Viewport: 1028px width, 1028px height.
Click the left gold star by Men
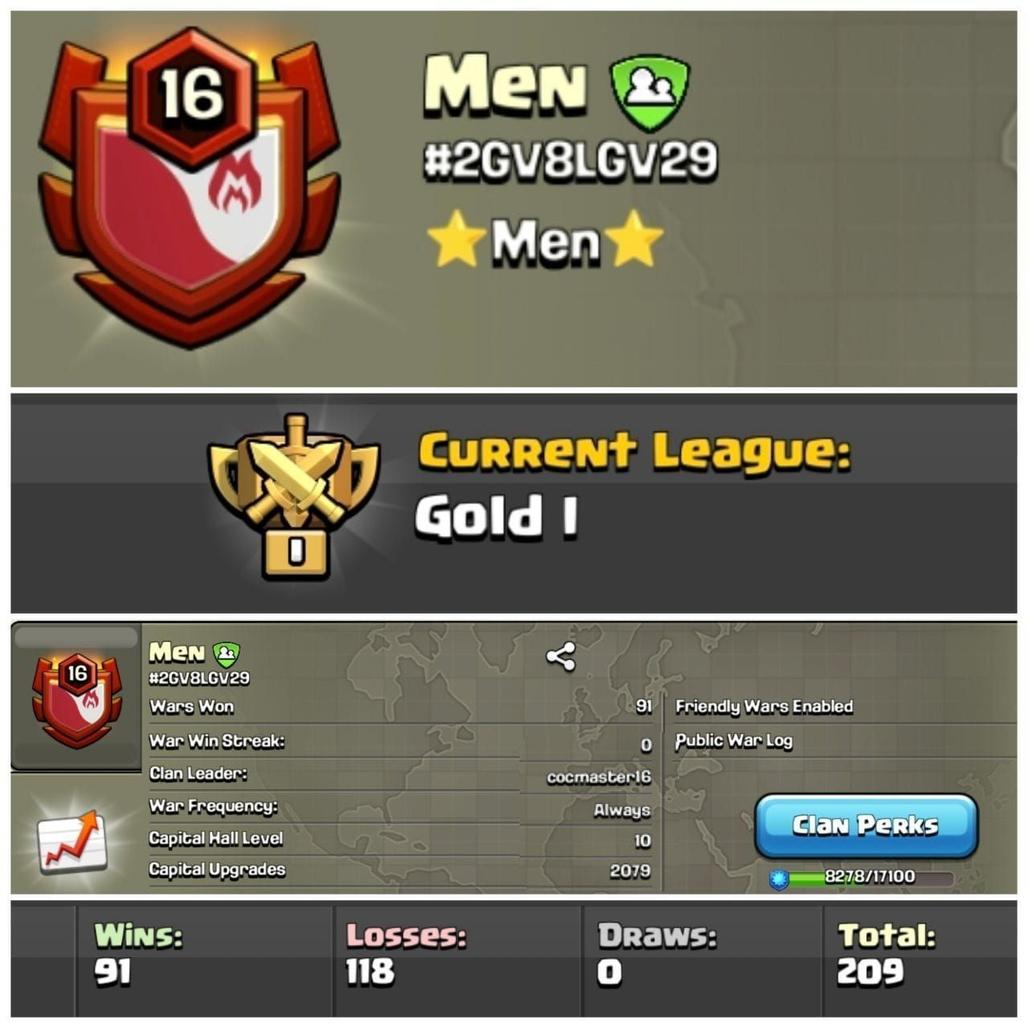(456, 239)
